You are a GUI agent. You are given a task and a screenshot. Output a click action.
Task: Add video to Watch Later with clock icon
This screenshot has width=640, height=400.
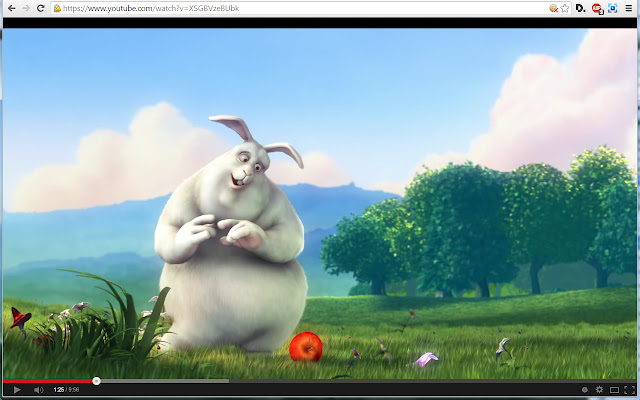(x=584, y=390)
